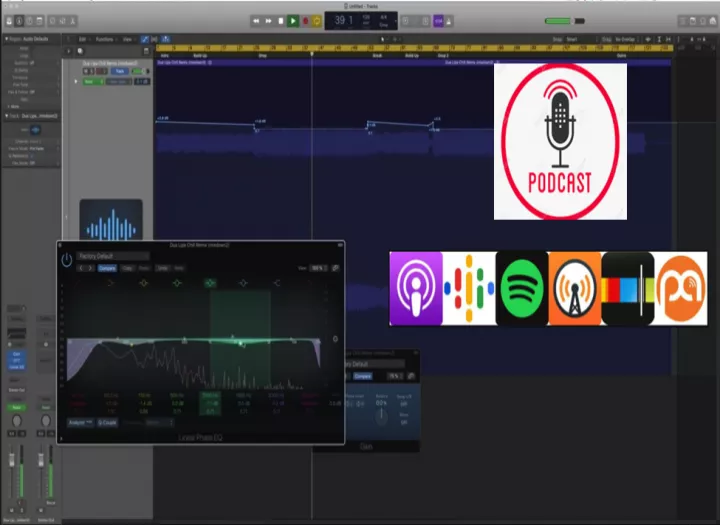Click the Undo button in Linear Phase EQ
The image size is (720, 525).
[163, 268]
